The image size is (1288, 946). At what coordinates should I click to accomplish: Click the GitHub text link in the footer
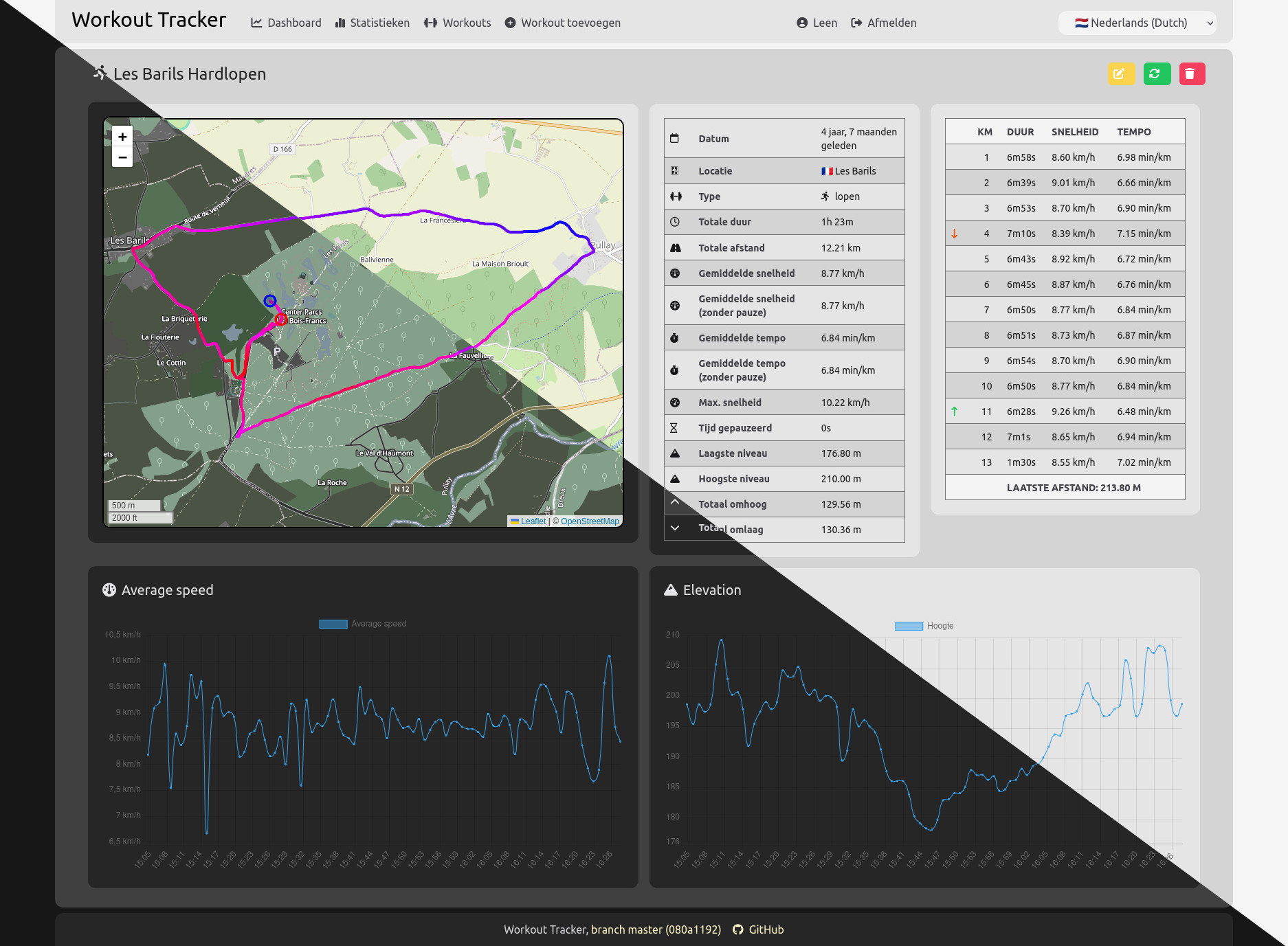766,930
